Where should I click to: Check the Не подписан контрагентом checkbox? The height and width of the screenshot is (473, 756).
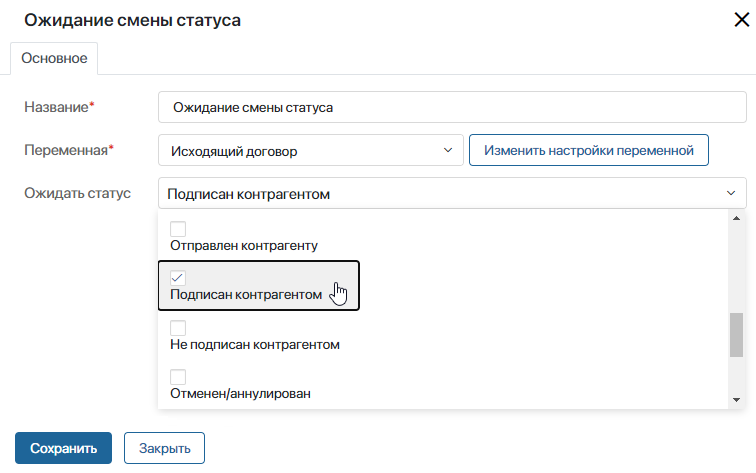178,328
